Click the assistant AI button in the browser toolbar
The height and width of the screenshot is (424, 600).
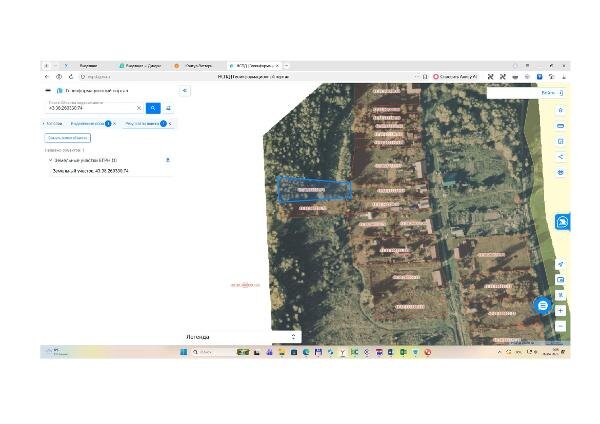(x=455, y=77)
